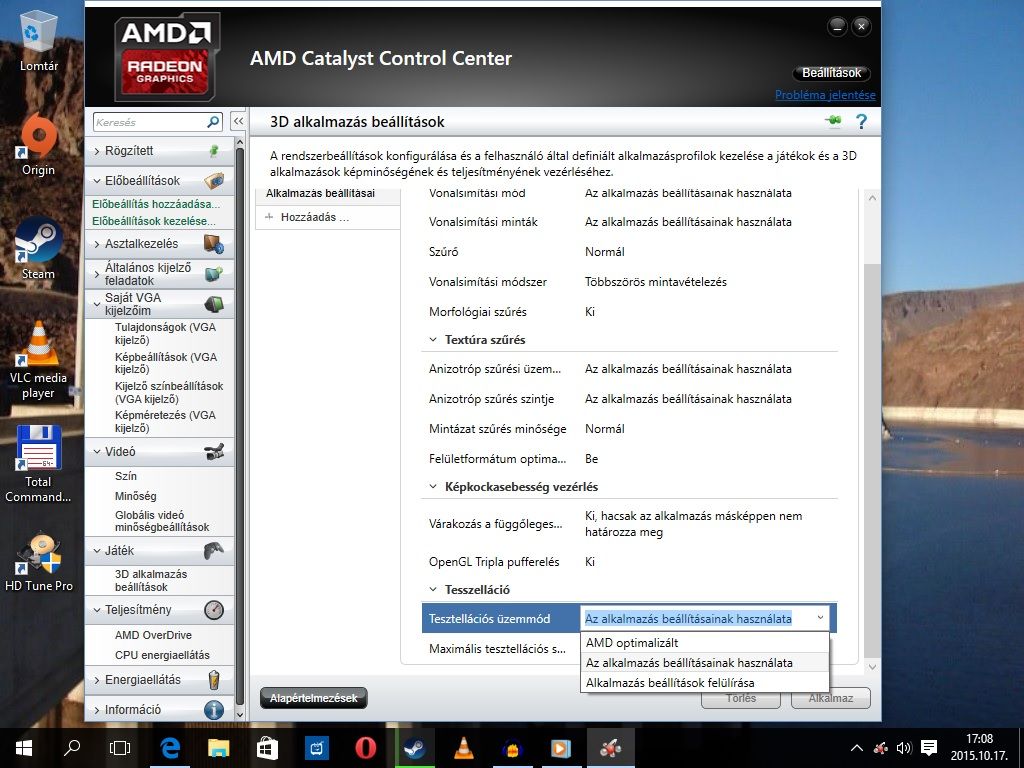Click the Általános kijelző feladatok icon
Screen dimensions: 1024x768
(x=214, y=274)
